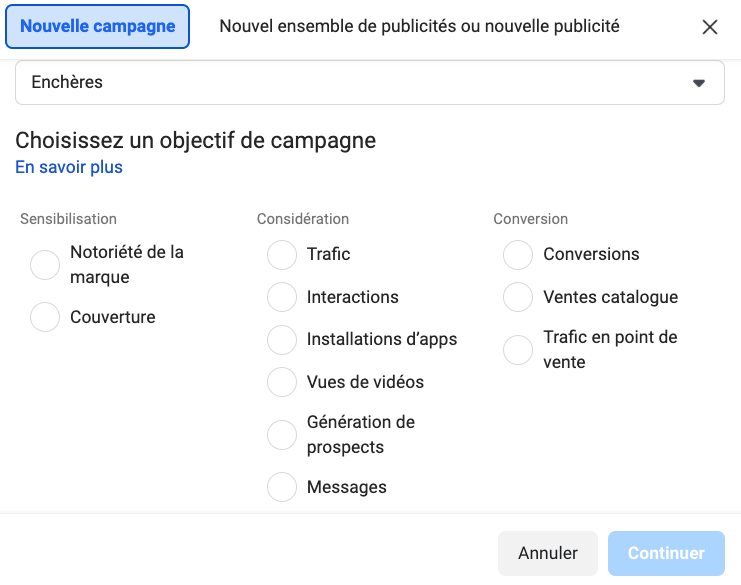Choose the Ventes catalogue objective
The image size is (741, 585).
[518, 297]
